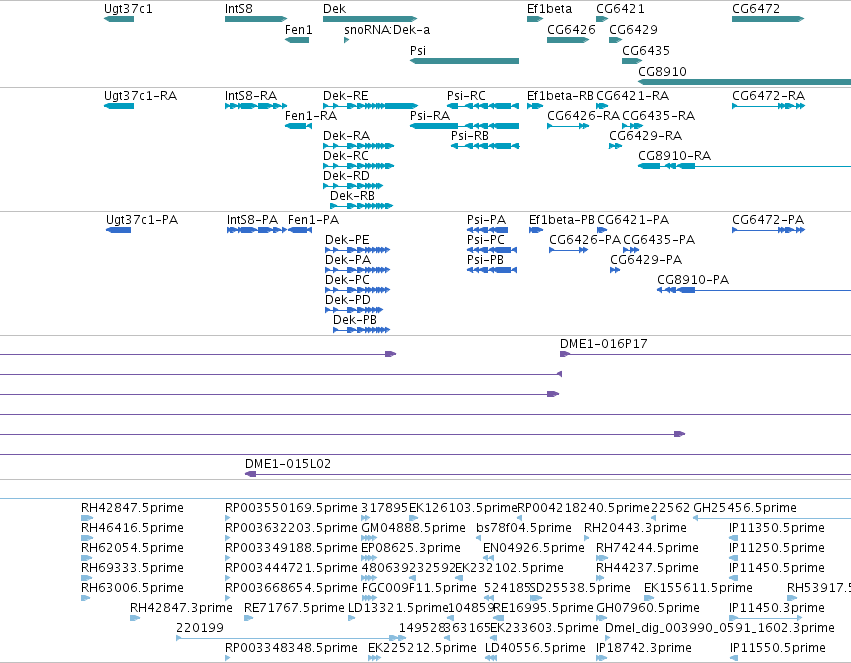The image size is (851, 663).
Task: Click the GH25456.5prime EST label
Action: point(745,508)
